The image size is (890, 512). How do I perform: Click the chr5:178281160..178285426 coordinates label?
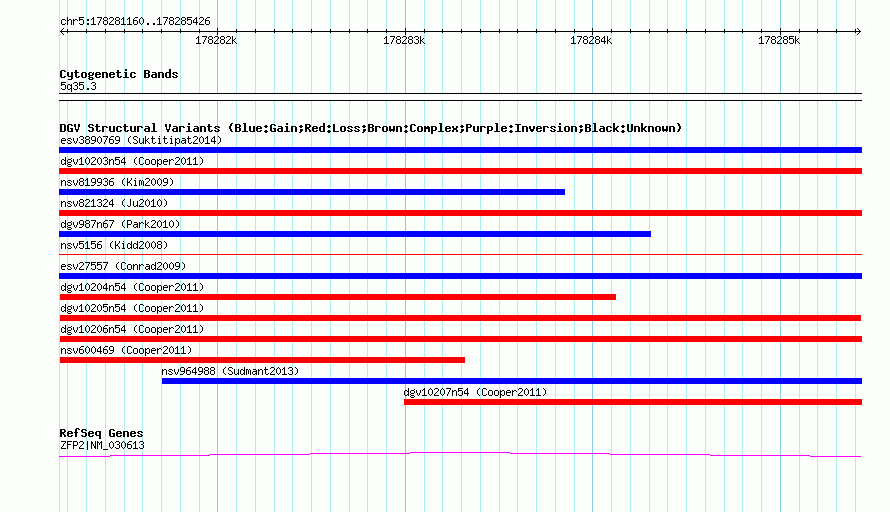tap(135, 22)
